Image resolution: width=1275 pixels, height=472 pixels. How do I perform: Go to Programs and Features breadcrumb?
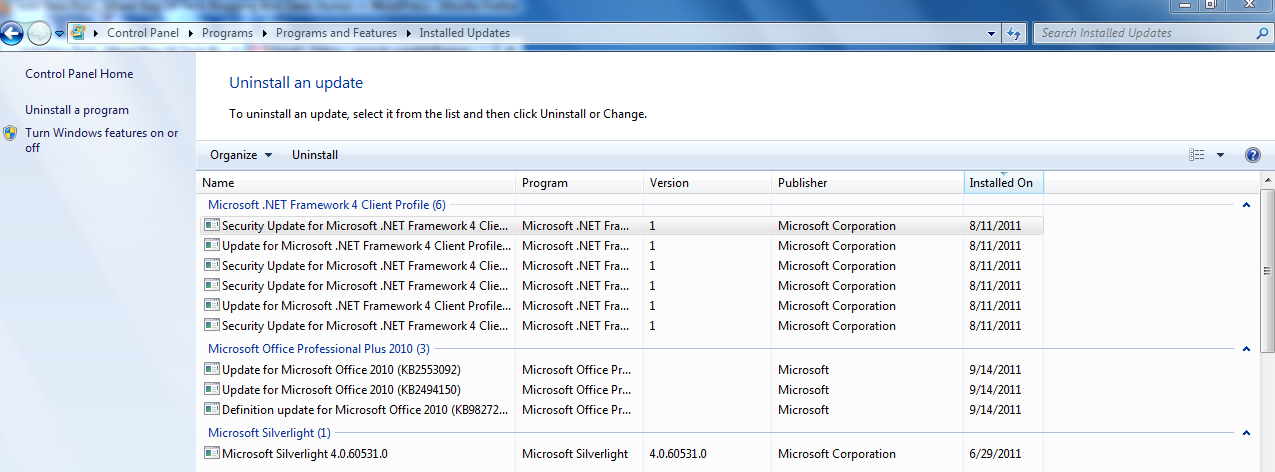click(x=337, y=33)
